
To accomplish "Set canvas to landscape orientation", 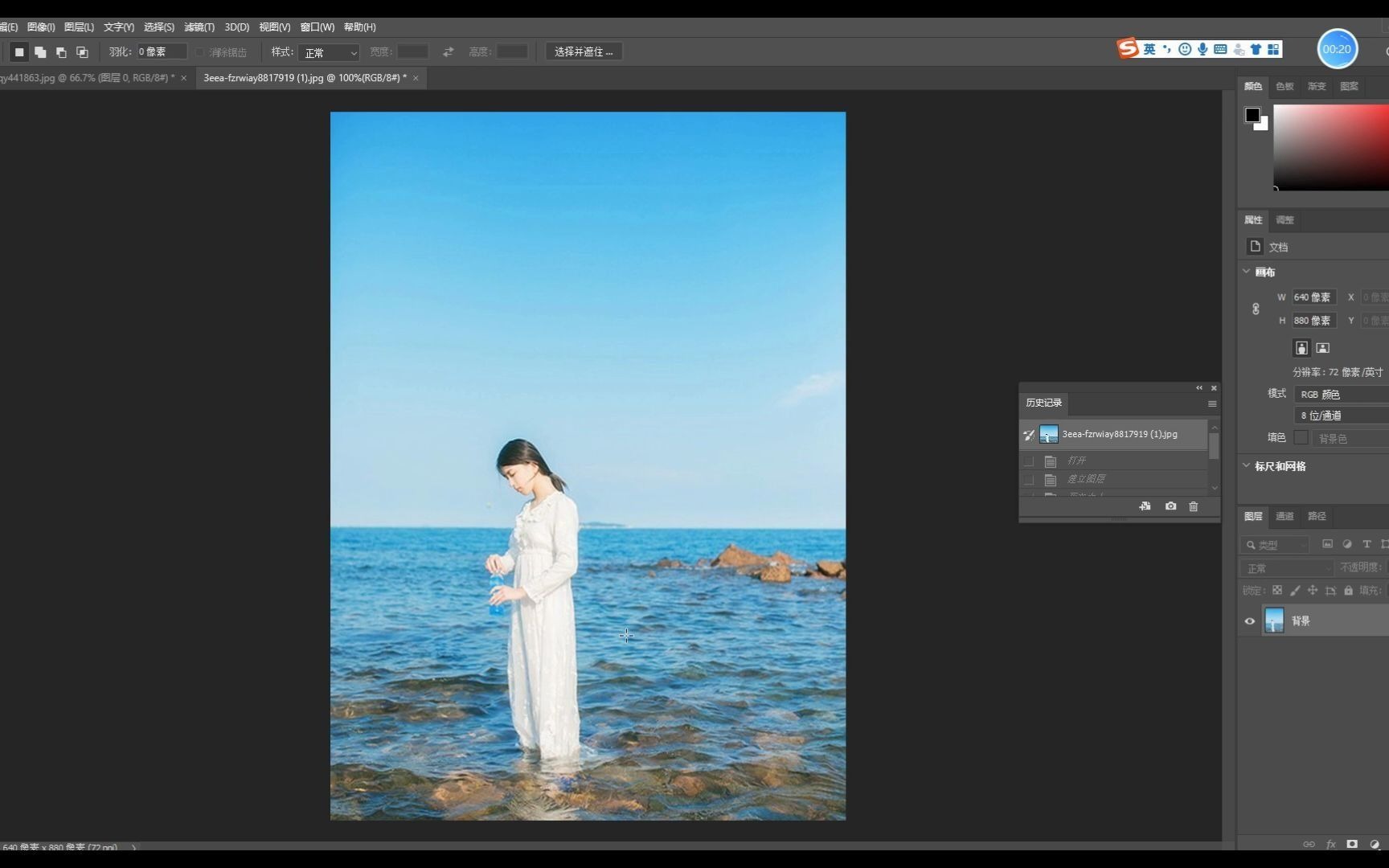I will tap(1322, 348).
